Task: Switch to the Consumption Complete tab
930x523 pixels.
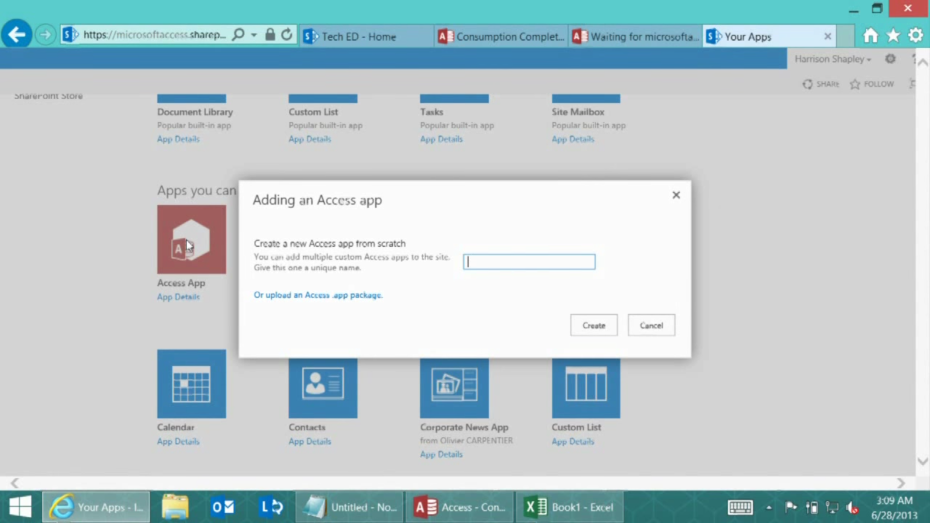Action: click(x=500, y=37)
